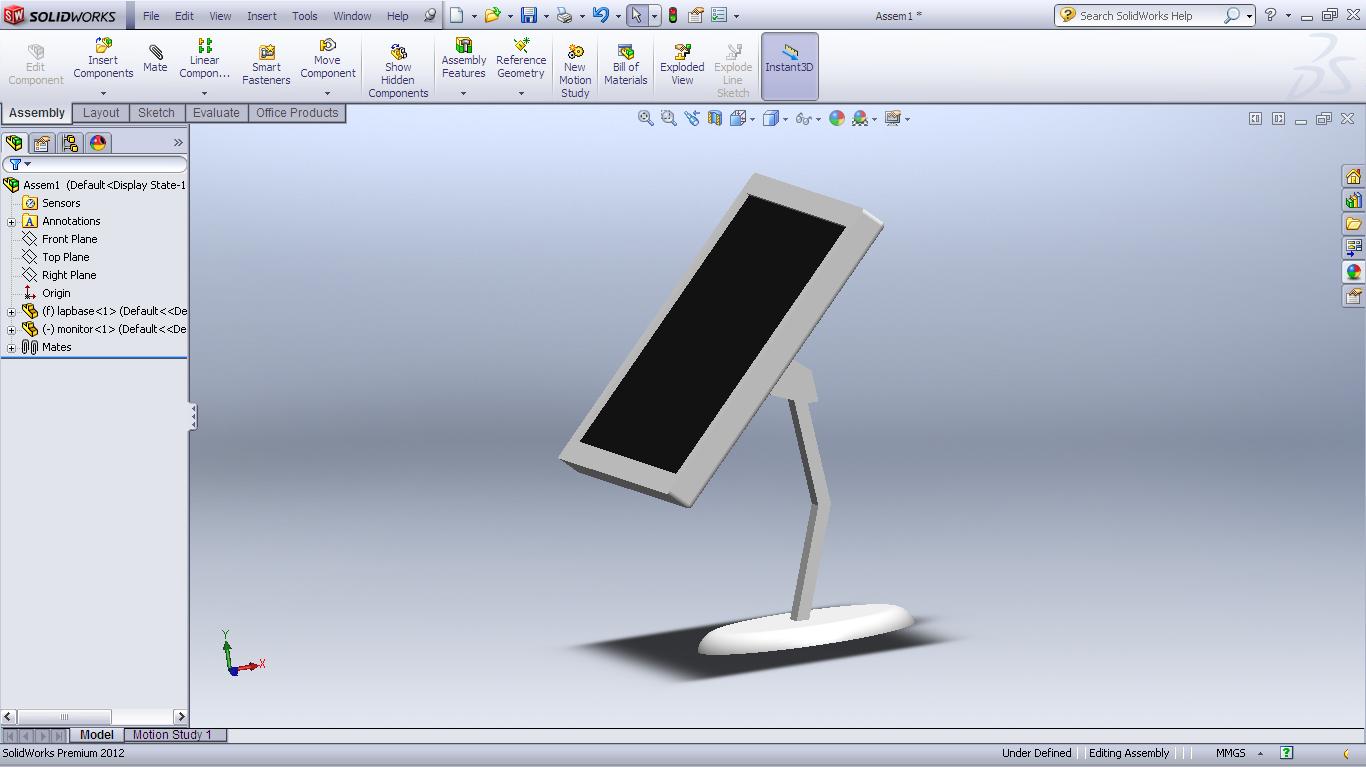Toggle the Instant3D button
This screenshot has width=1366, height=768.
tap(789, 66)
